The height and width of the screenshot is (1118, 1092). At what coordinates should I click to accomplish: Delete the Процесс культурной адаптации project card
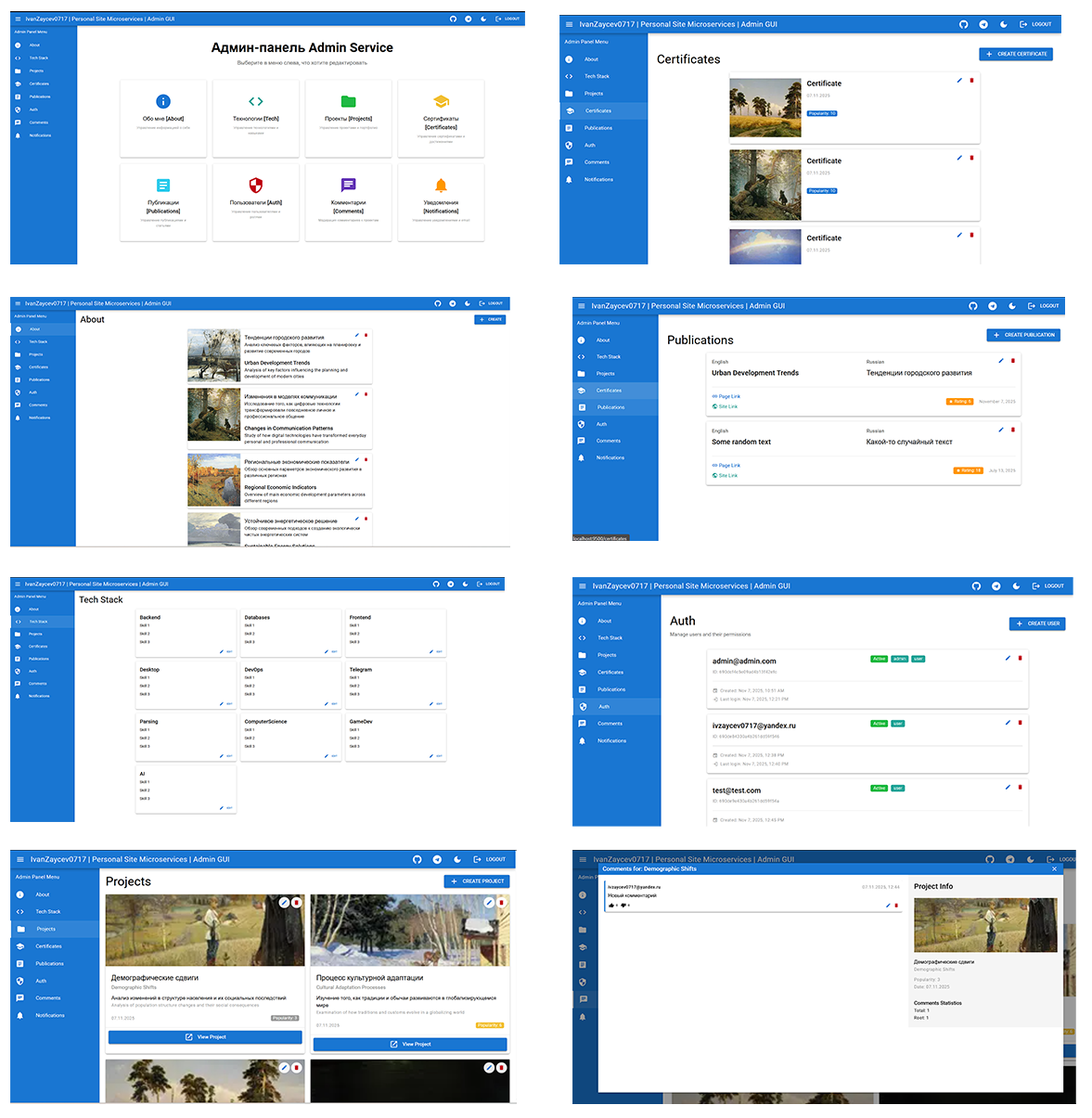pyautogui.click(x=501, y=902)
